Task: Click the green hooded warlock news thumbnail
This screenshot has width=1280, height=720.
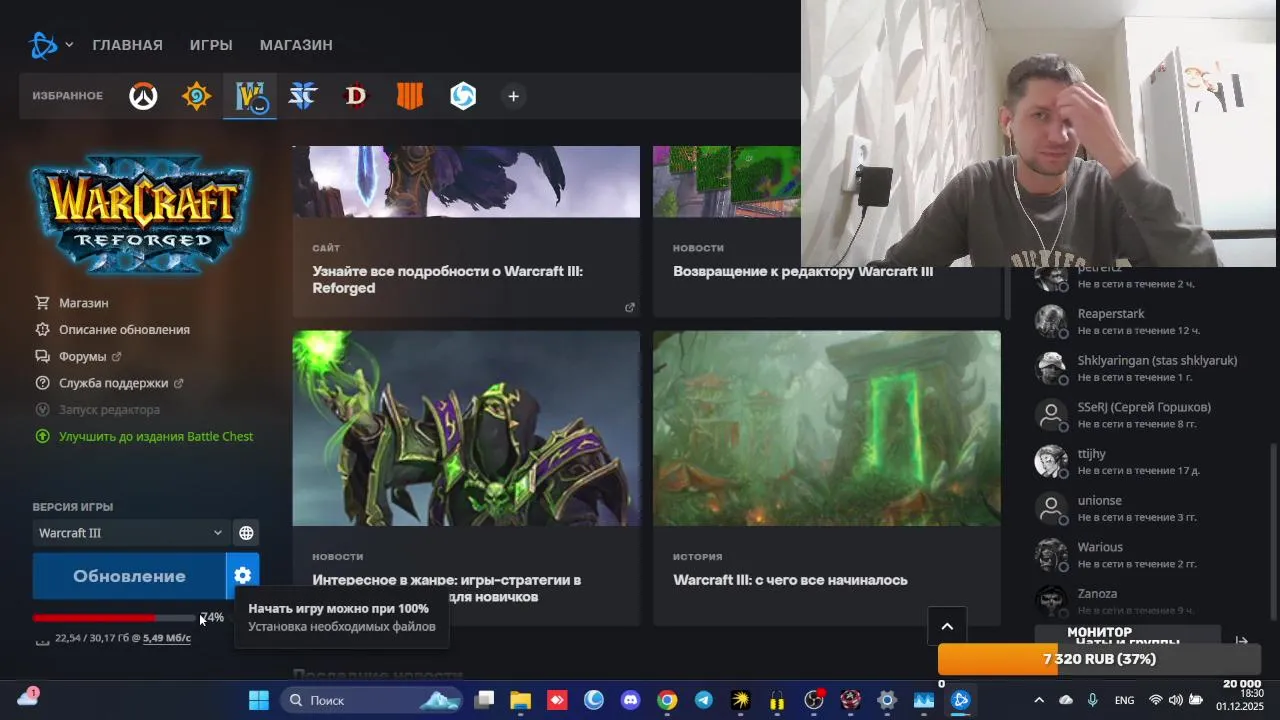Action: coord(466,428)
